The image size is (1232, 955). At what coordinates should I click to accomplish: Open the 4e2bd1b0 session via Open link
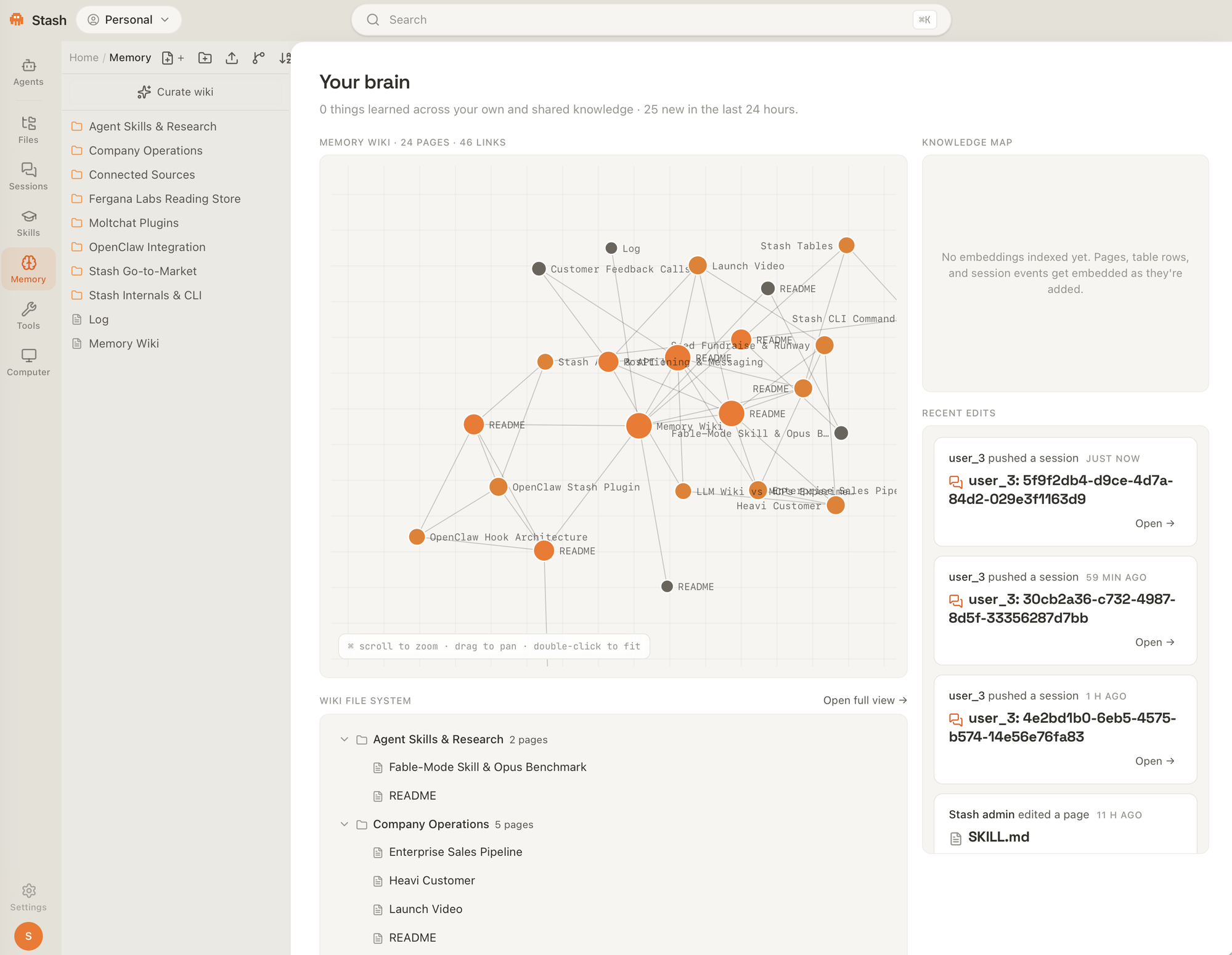click(1154, 761)
